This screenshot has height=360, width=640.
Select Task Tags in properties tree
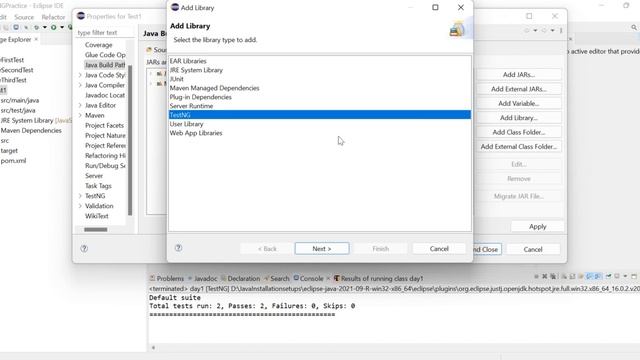click(x=98, y=186)
